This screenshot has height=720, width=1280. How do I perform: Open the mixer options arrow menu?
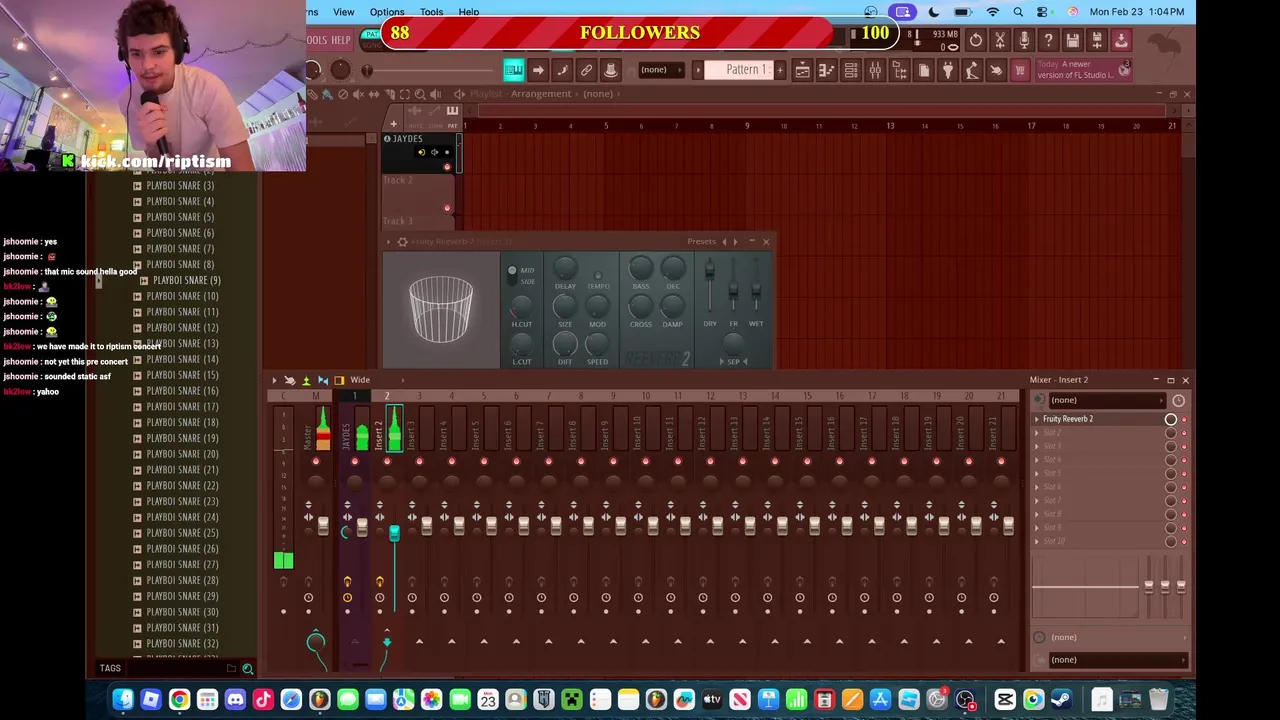[274, 380]
